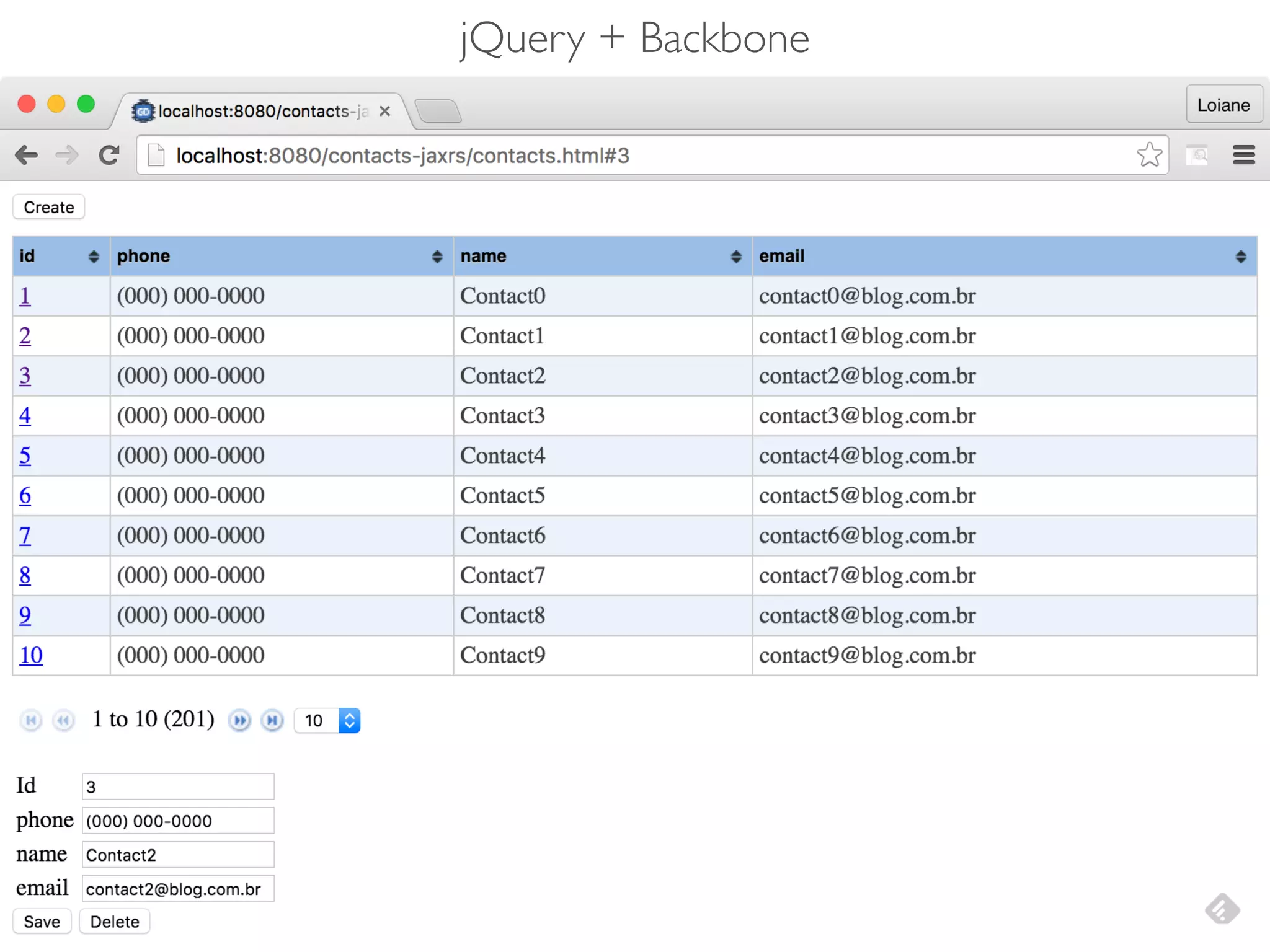Bookmark this page with the star icon
1270x952 pixels.
pyautogui.click(x=1149, y=155)
